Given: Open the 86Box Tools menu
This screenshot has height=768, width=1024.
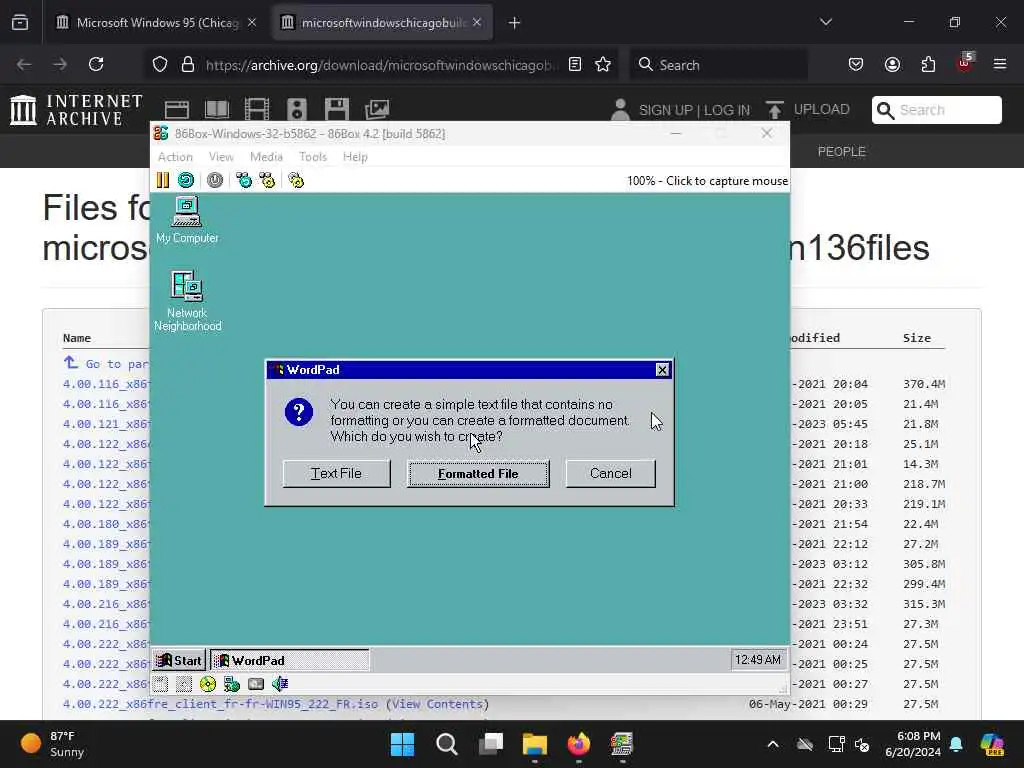Looking at the screenshot, I should (x=313, y=157).
